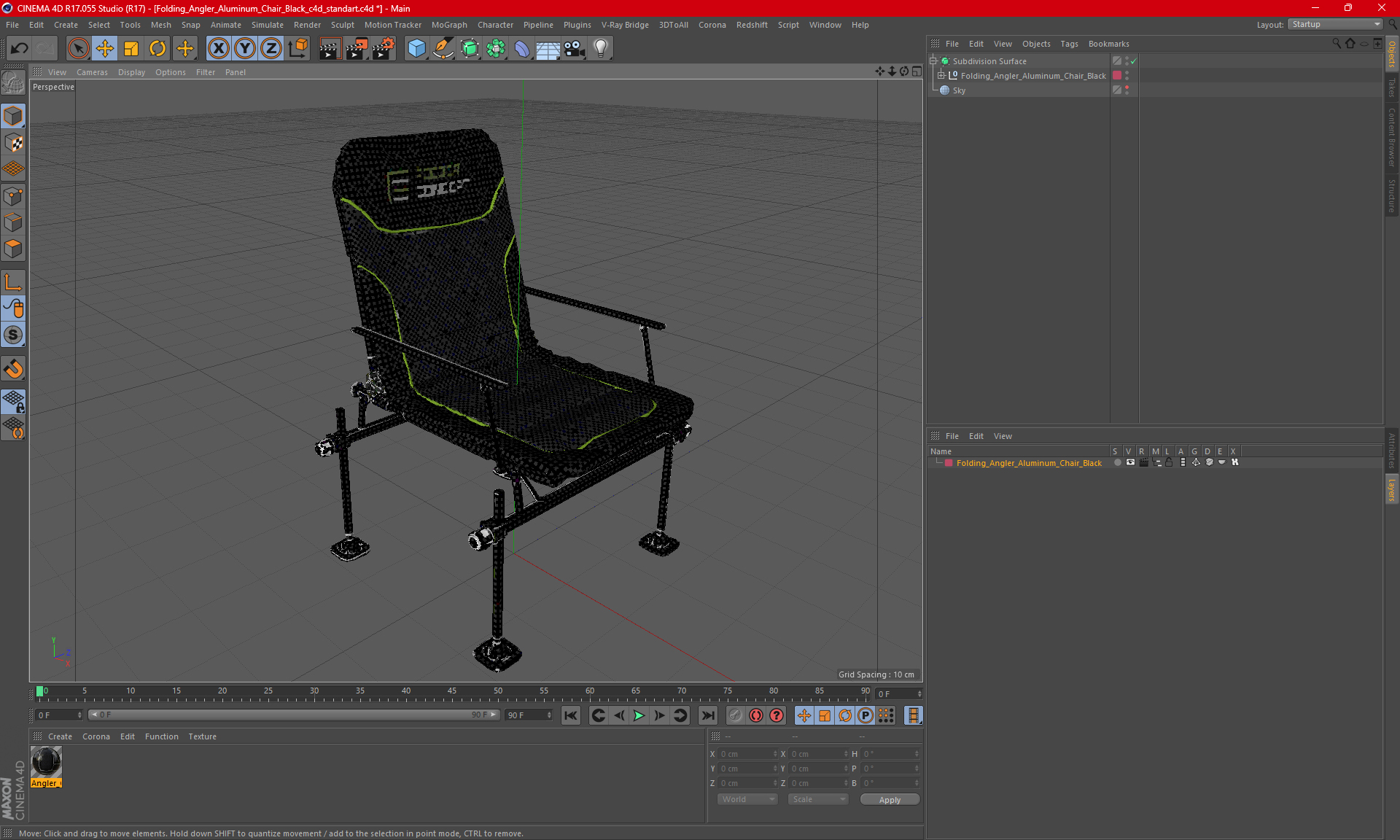Expand Folding_Angler_Aluminum_Chair_Black object
The image size is (1400, 840).
pyautogui.click(x=941, y=76)
